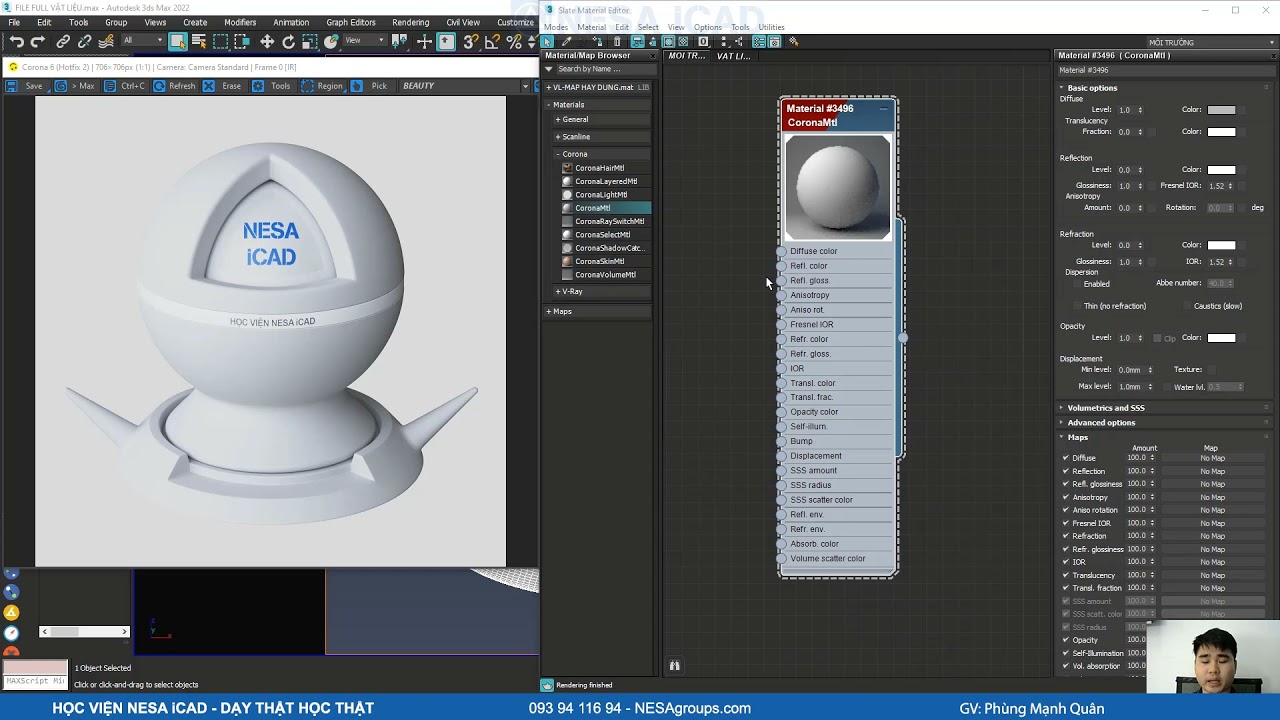Open Tools in Corona frame buffer

[271, 86]
